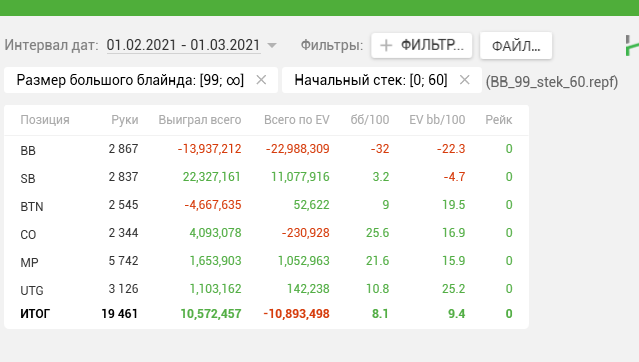Screen dimensions: 639x362
Task: Click hands value 2 867
Action: (x=123, y=149)
